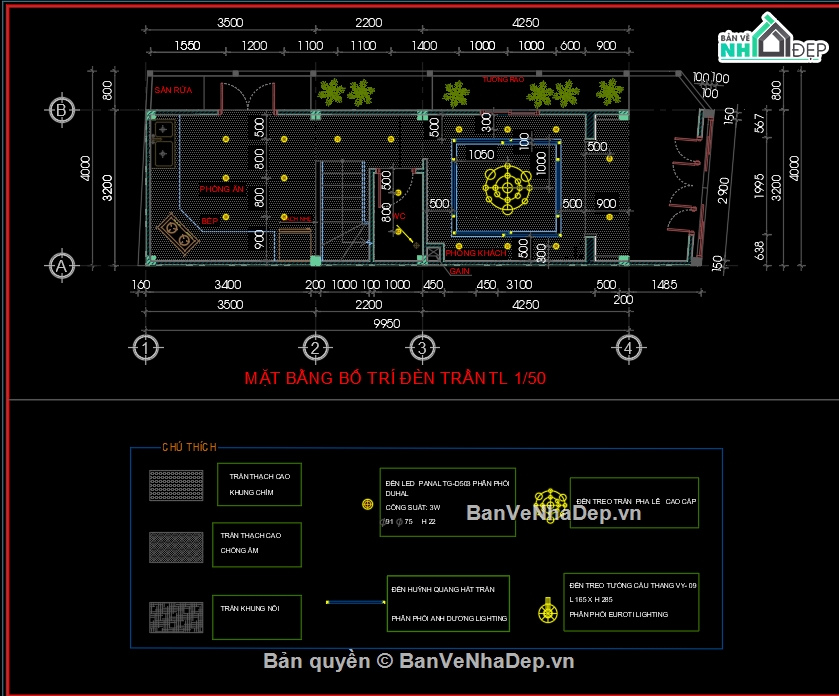Select the SÂN RỬA label
The height and width of the screenshot is (696, 839).
point(172,90)
